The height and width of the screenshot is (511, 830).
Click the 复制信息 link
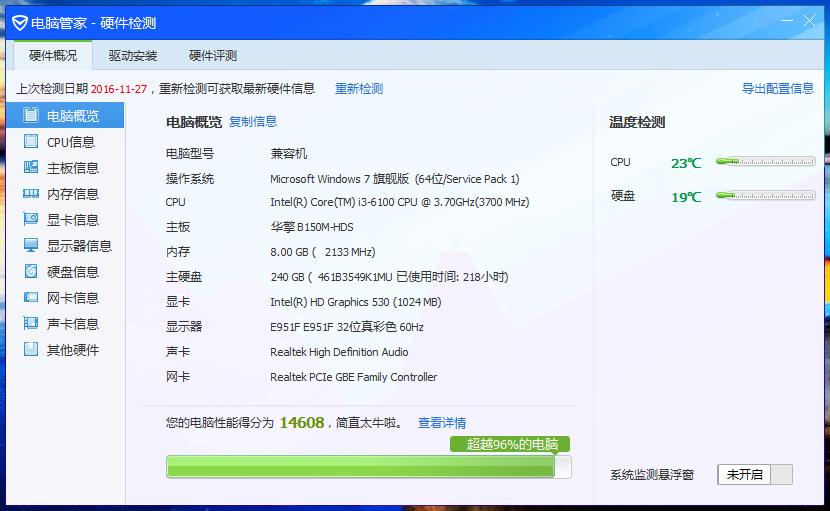point(253,122)
